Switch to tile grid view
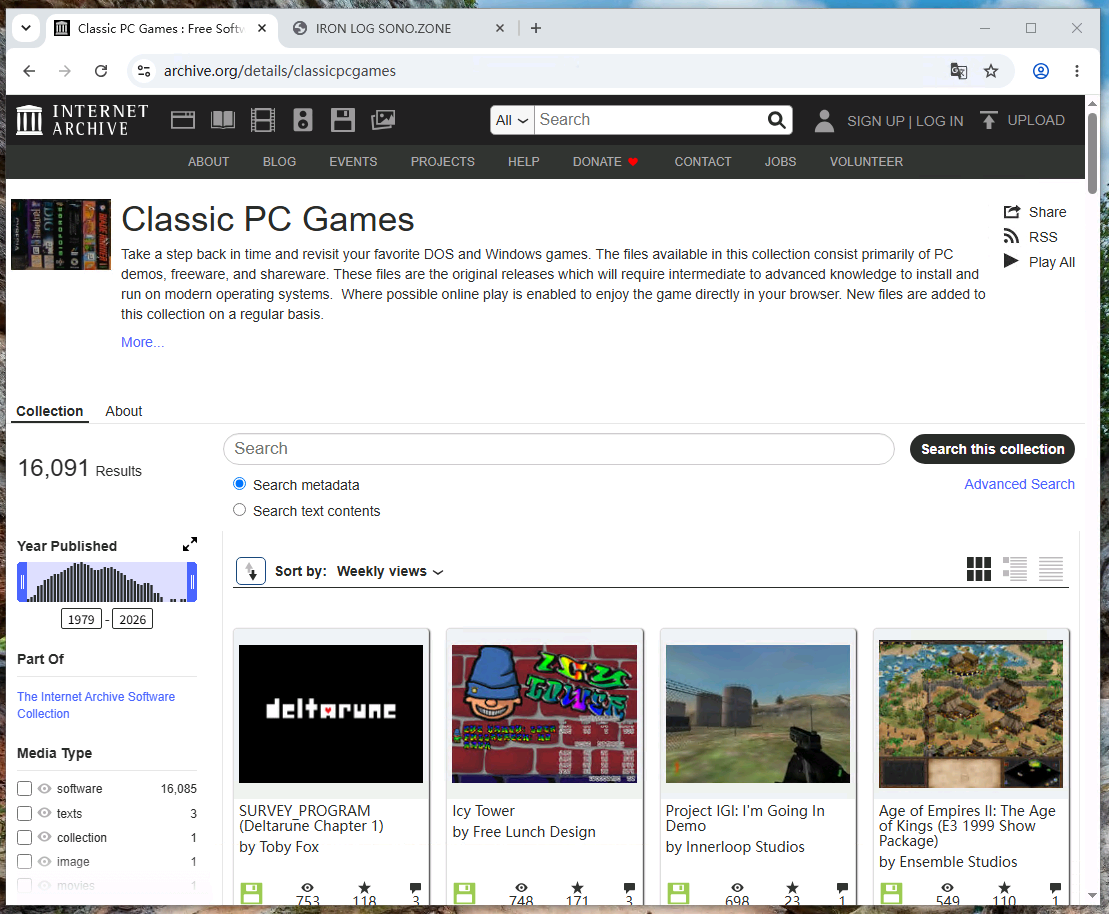The image size is (1109, 914). (x=979, y=569)
